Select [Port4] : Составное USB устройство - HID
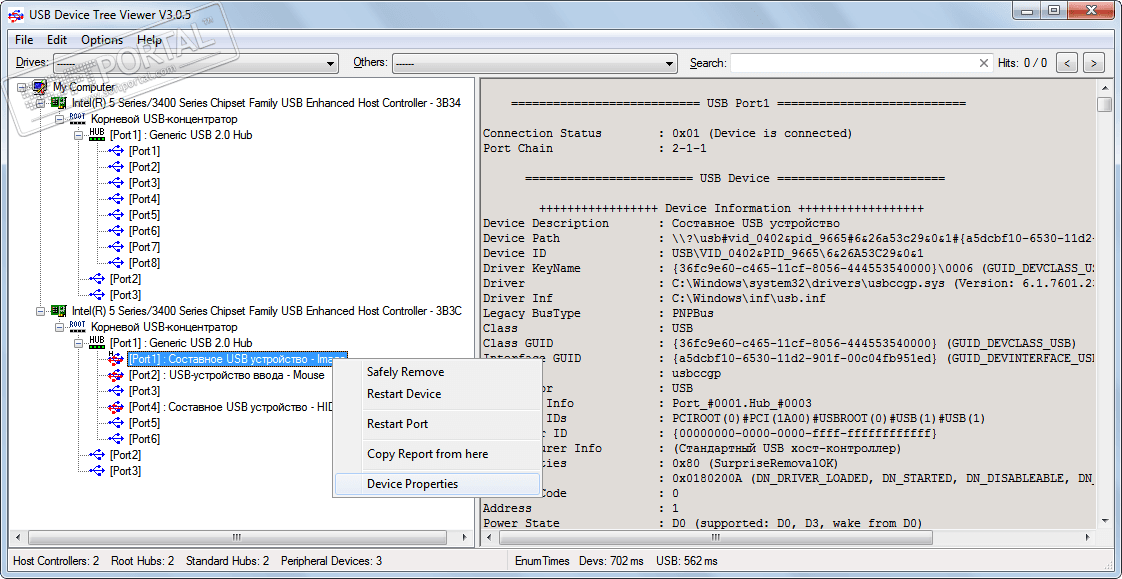Screen dimensions: 1122x579 tap(229, 407)
